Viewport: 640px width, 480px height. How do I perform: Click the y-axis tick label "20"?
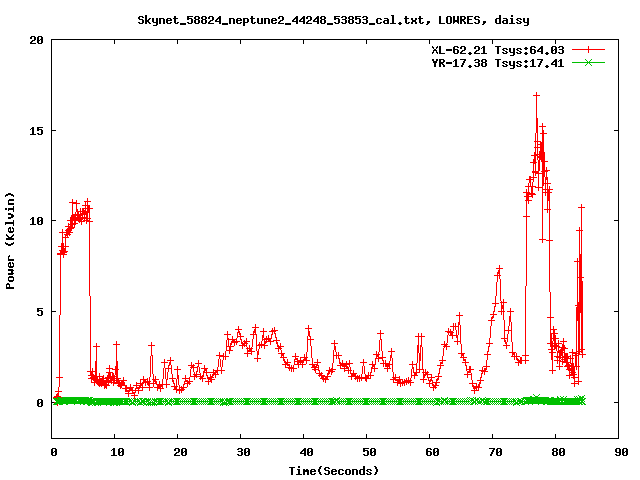click(x=36, y=40)
